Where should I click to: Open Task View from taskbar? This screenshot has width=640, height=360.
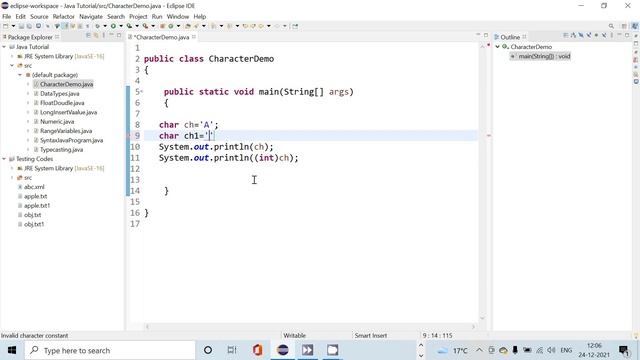pos(232,350)
